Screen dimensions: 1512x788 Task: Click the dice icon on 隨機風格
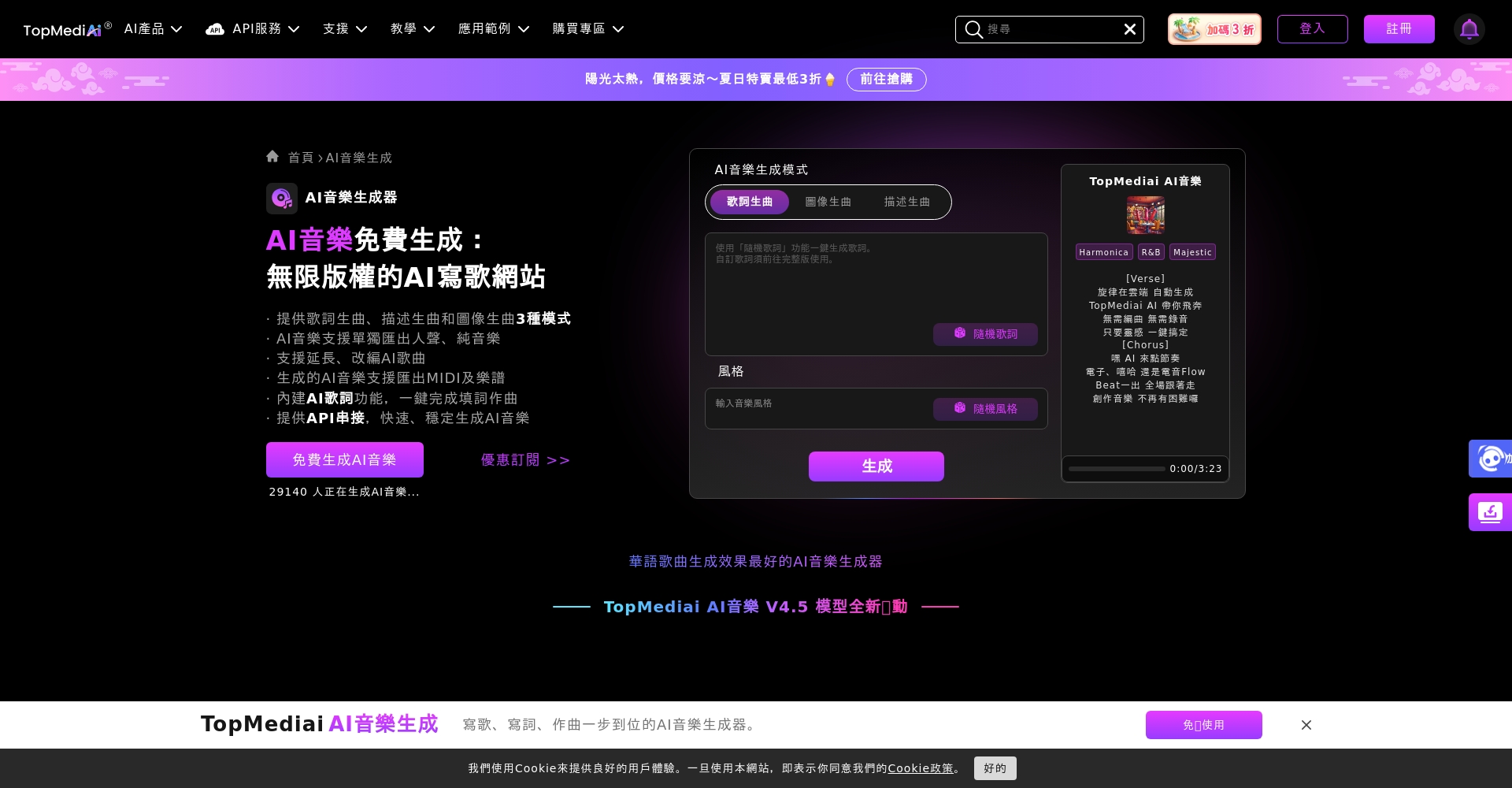click(960, 408)
